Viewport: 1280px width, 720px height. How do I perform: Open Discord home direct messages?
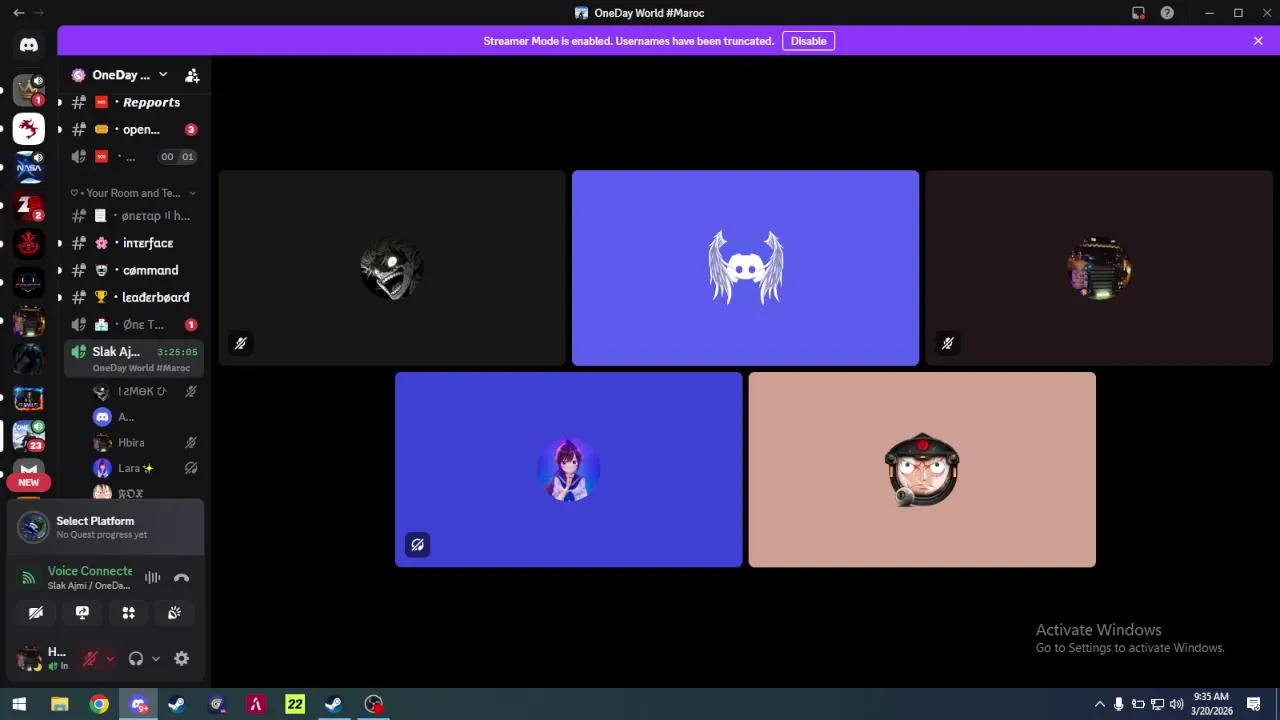click(28, 45)
